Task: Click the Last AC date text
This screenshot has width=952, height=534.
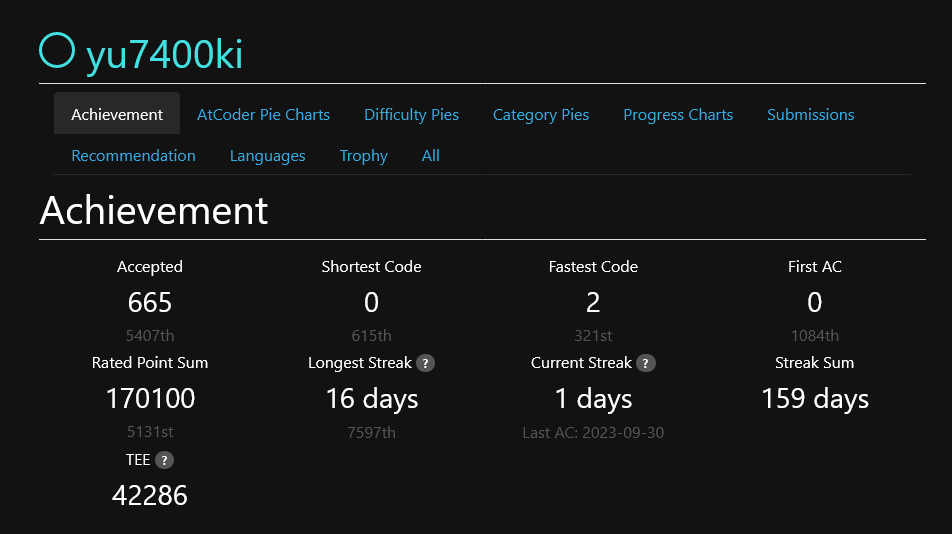Action: pos(593,433)
